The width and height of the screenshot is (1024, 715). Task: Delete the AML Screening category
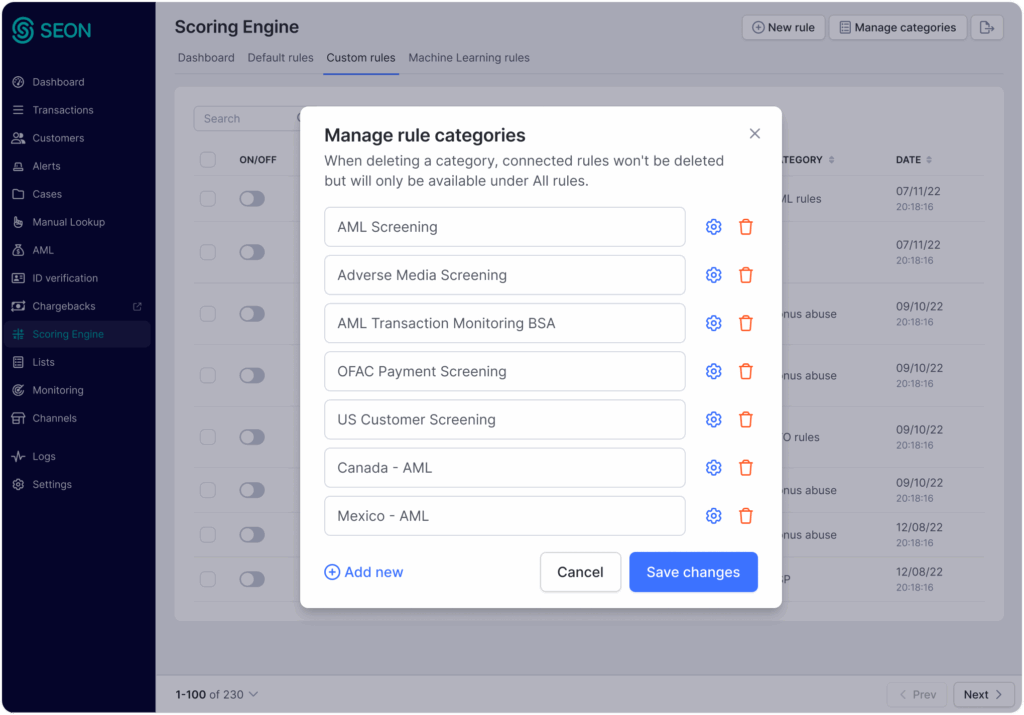745,227
